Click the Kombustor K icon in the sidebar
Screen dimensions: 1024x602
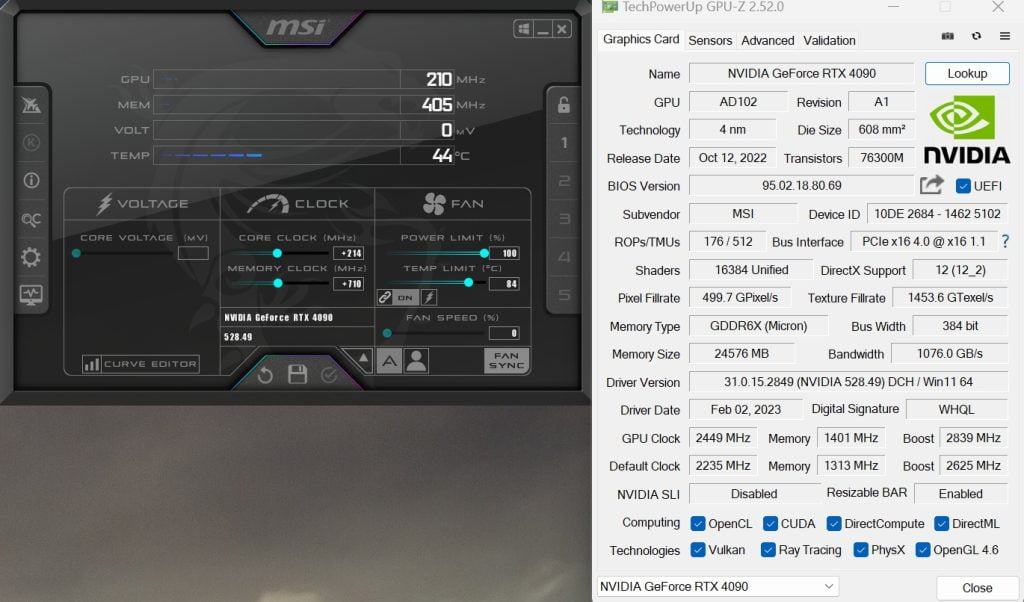click(x=31, y=142)
